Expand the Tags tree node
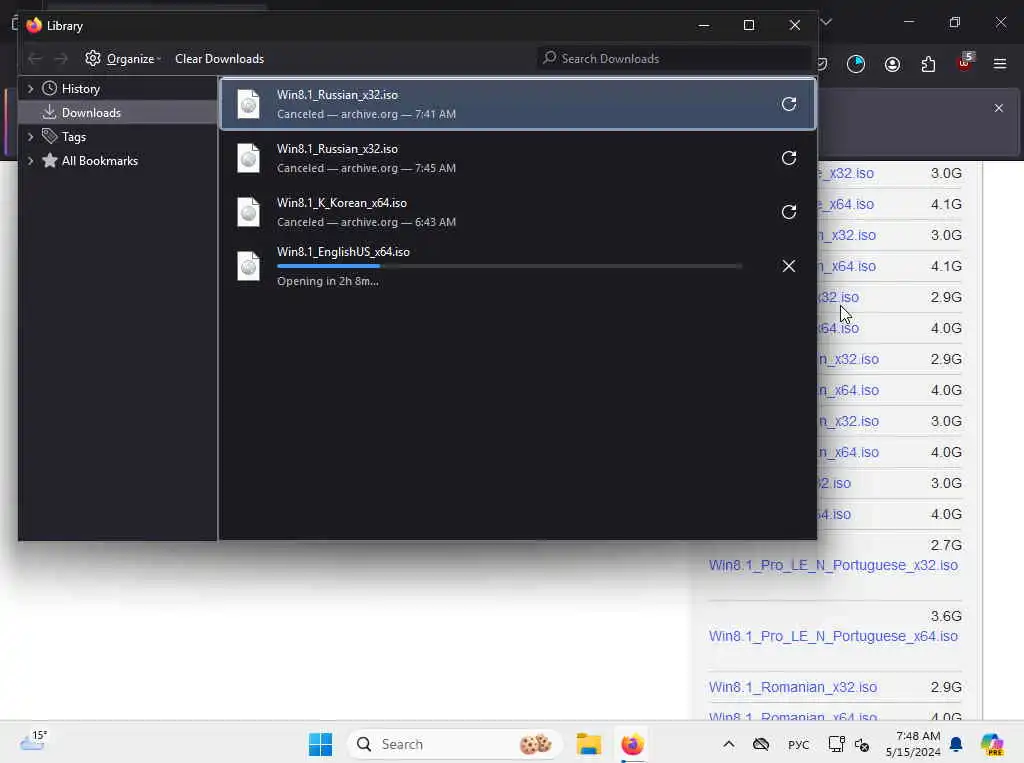This screenshot has height=763, width=1024. [30, 137]
